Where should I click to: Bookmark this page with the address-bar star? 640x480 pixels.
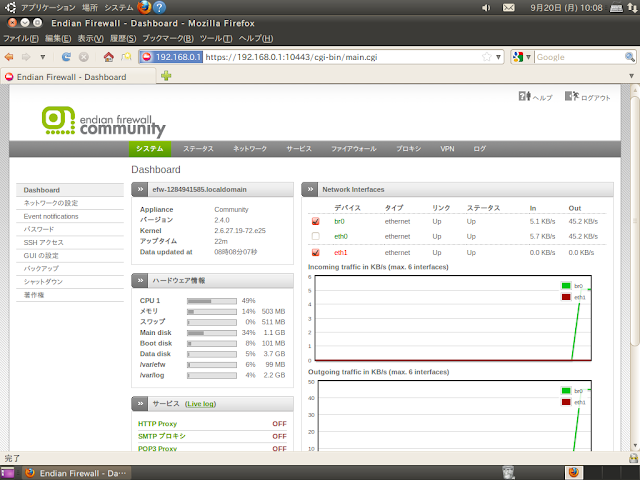coord(487,57)
